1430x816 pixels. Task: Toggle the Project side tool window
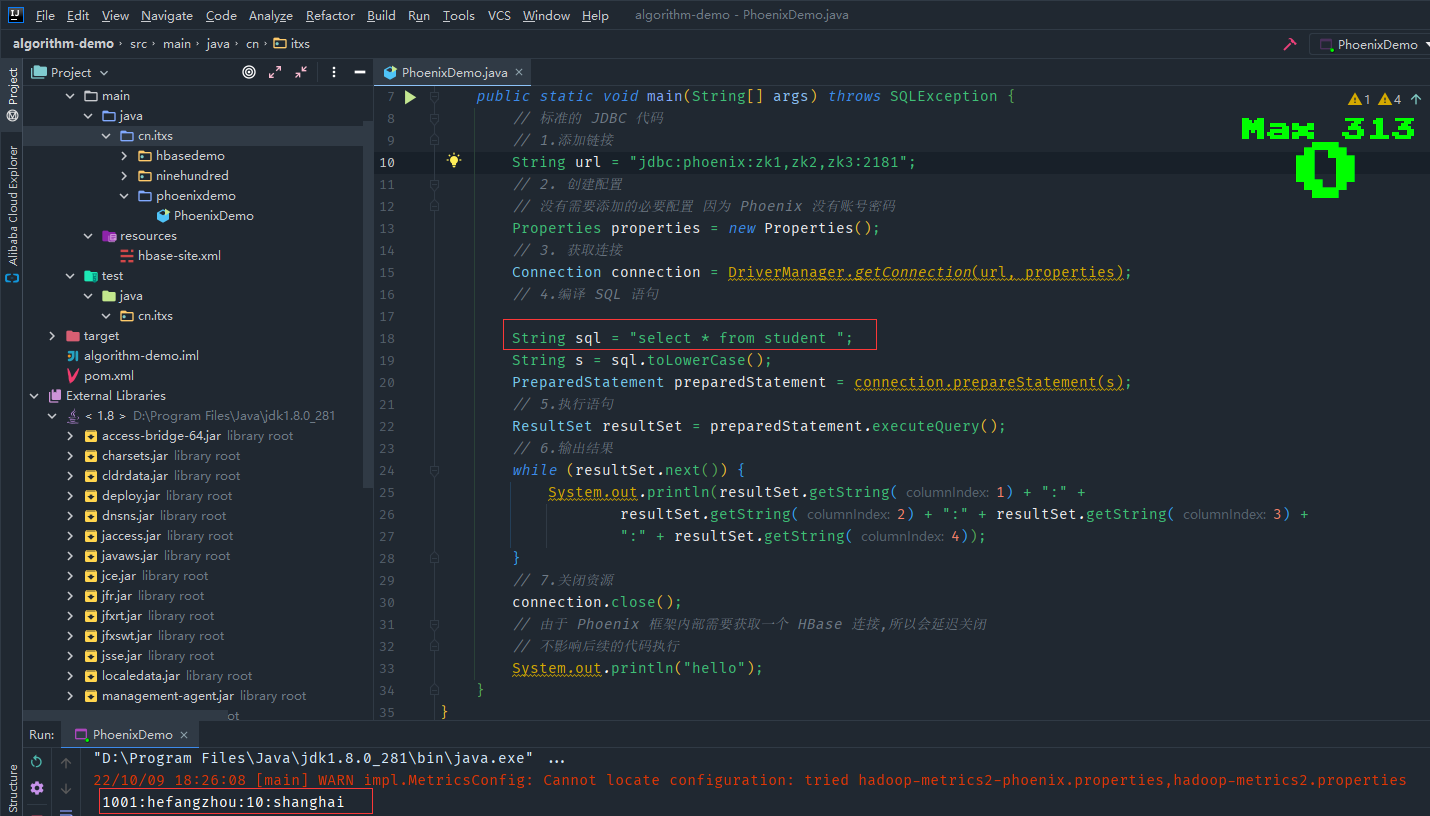[12, 94]
